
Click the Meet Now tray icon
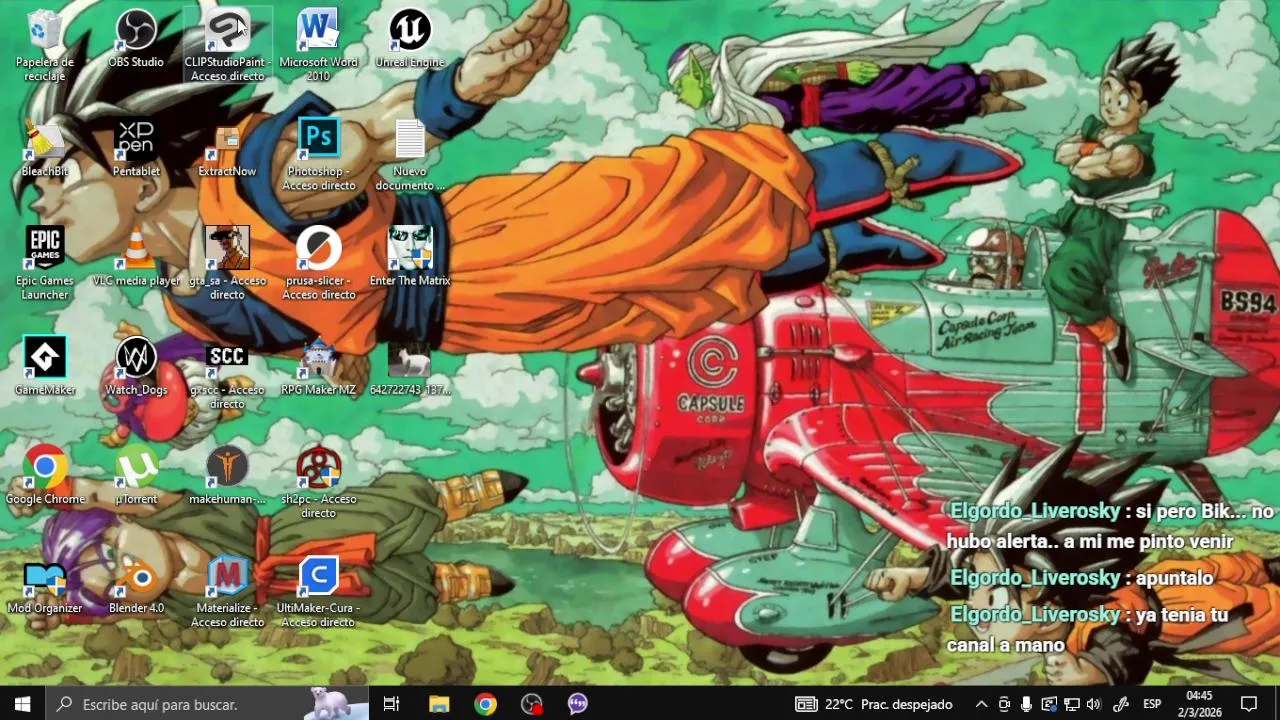click(x=1004, y=704)
